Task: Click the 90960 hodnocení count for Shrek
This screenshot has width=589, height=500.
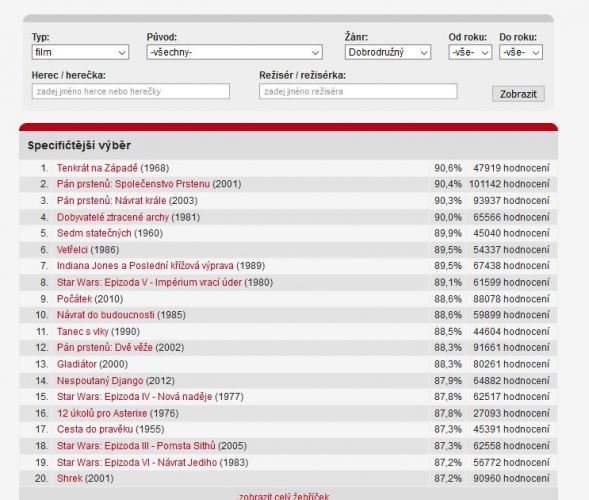Action: pyautogui.click(x=511, y=479)
